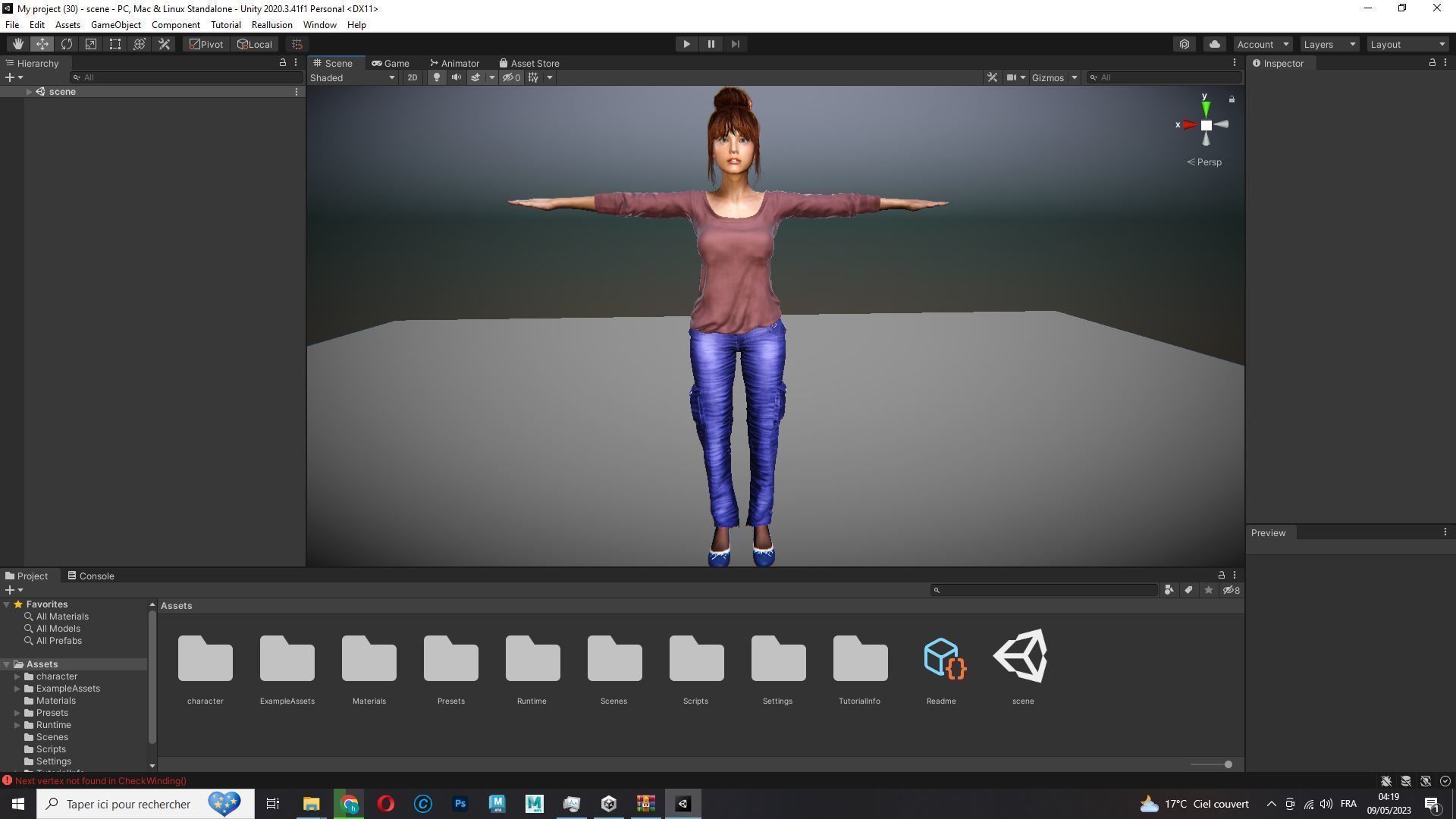This screenshot has width=1456, height=819.
Task: Open Collab history icon
Action: (x=1185, y=44)
